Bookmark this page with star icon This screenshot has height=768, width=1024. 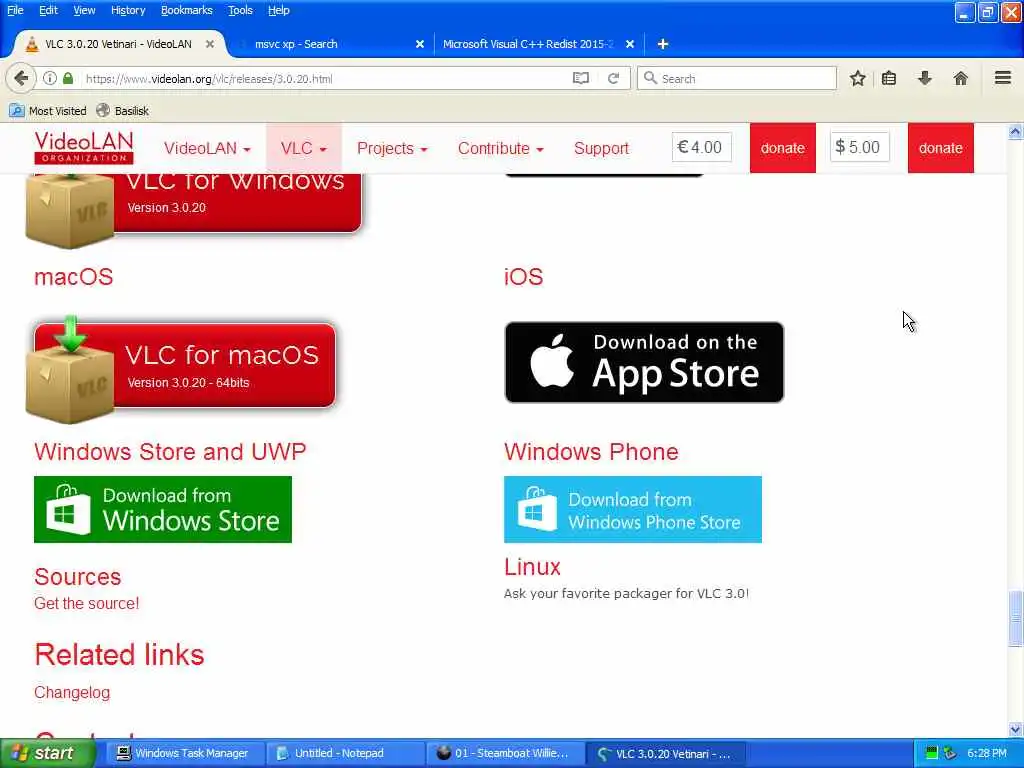tap(857, 78)
